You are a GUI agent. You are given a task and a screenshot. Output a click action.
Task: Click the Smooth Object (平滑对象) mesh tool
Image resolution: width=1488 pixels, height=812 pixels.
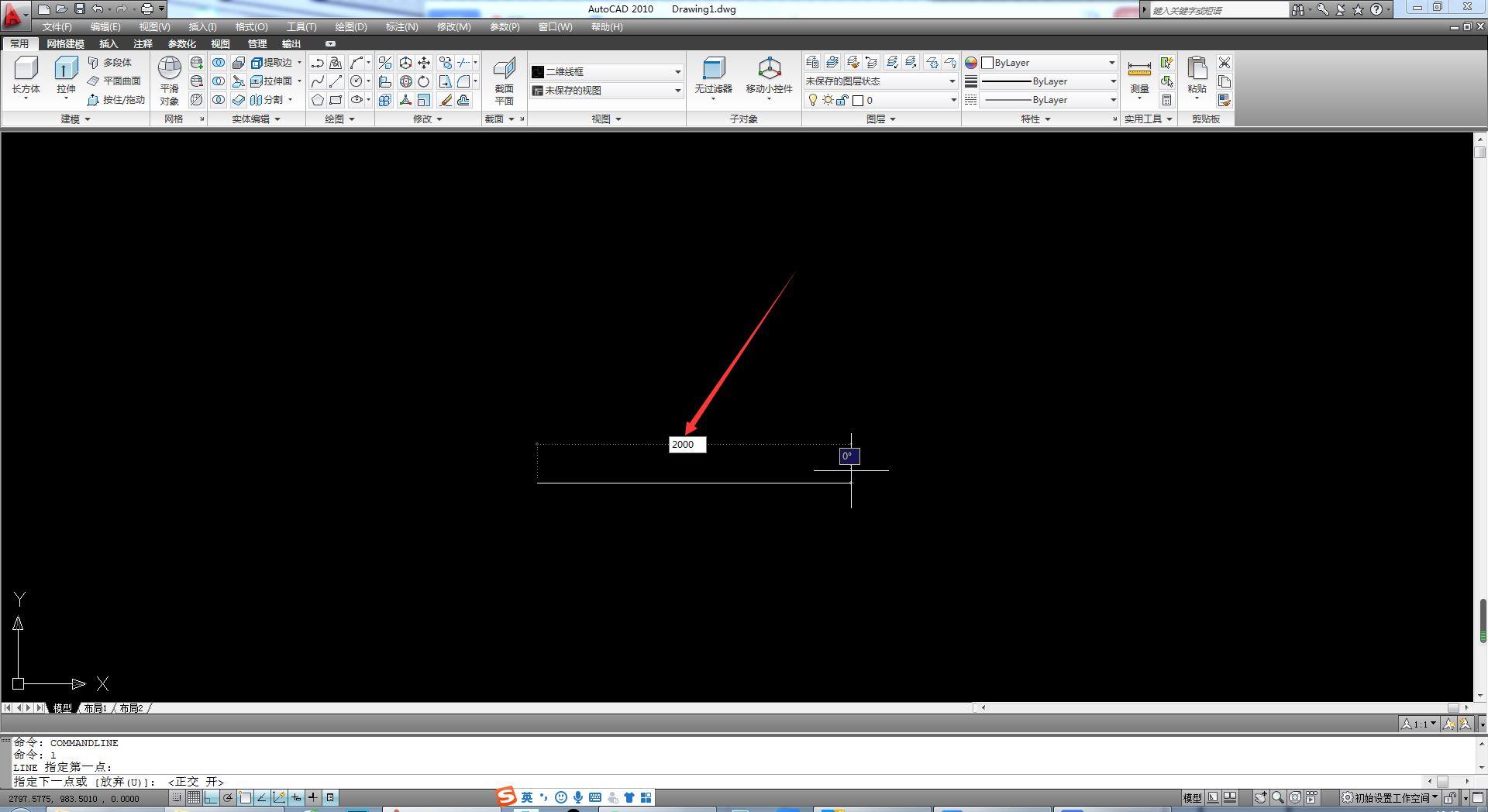coord(169,81)
